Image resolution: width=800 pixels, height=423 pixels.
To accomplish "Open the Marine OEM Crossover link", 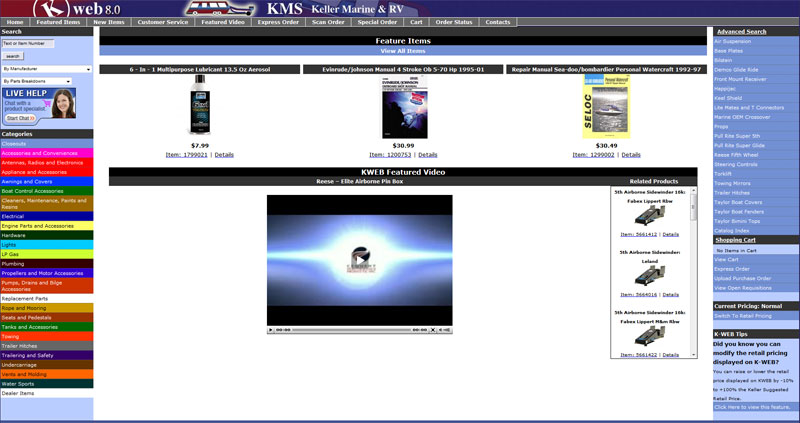I will [x=742, y=117].
